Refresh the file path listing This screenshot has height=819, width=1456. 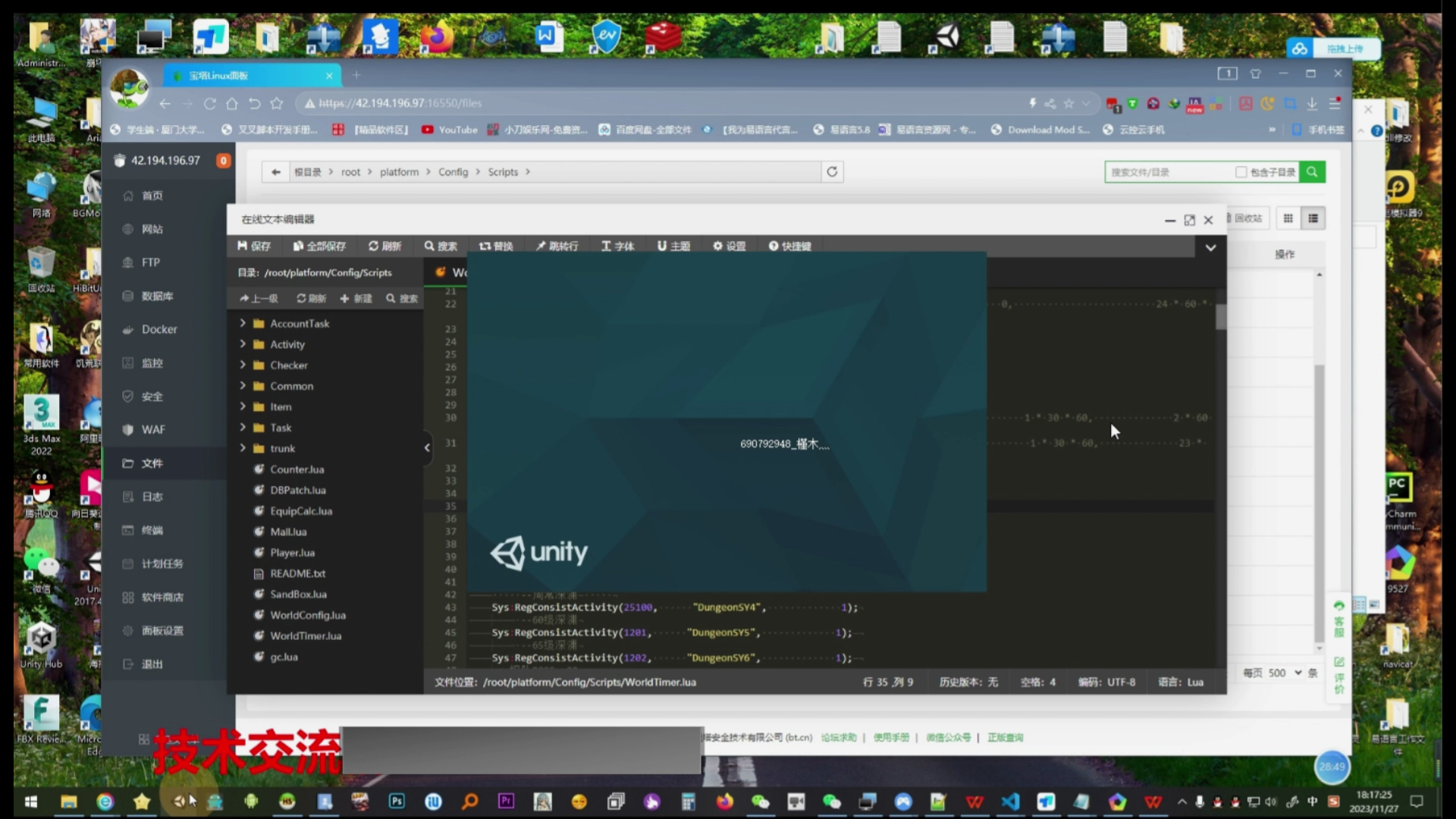[832, 172]
